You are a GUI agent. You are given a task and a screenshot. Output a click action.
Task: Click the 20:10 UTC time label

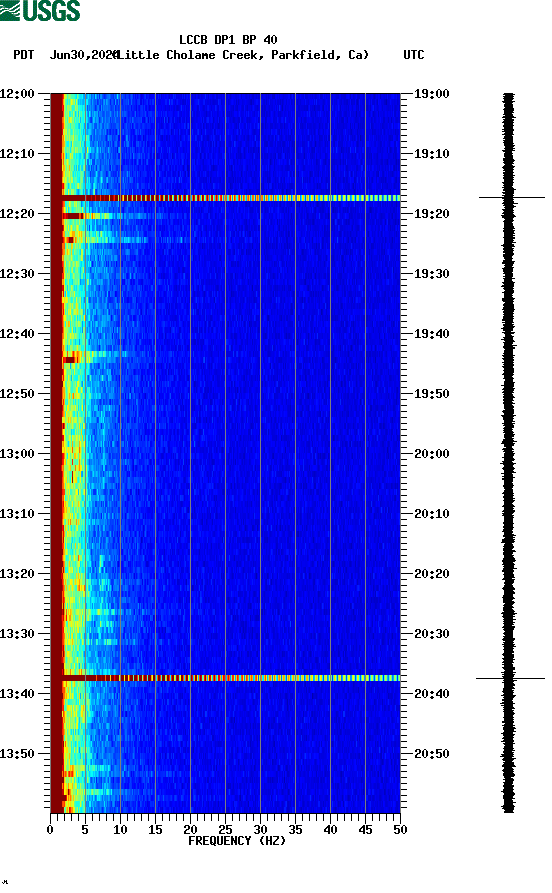tap(432, 514)
